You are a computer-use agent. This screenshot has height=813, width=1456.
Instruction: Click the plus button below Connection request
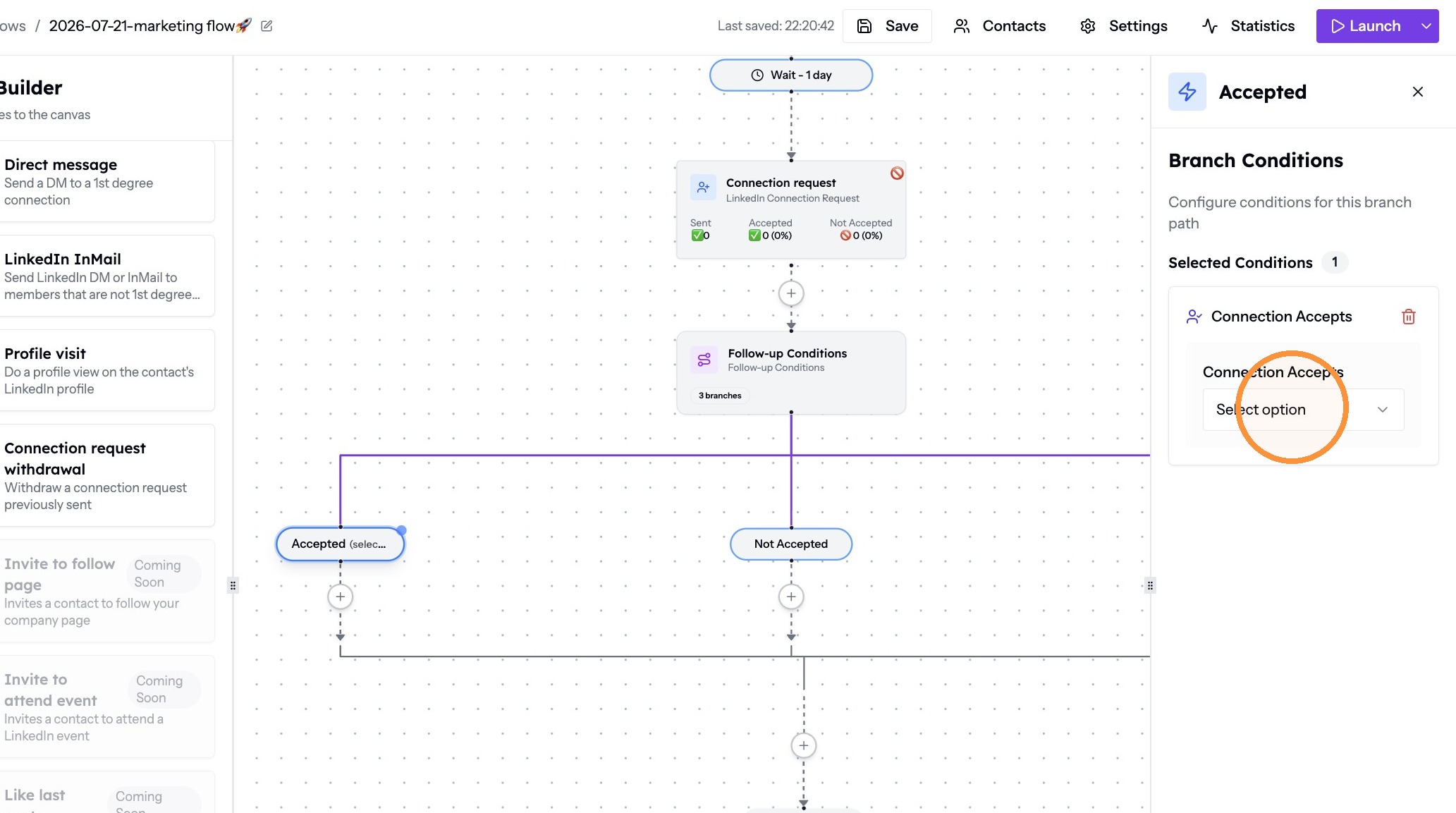pos(791,293)
